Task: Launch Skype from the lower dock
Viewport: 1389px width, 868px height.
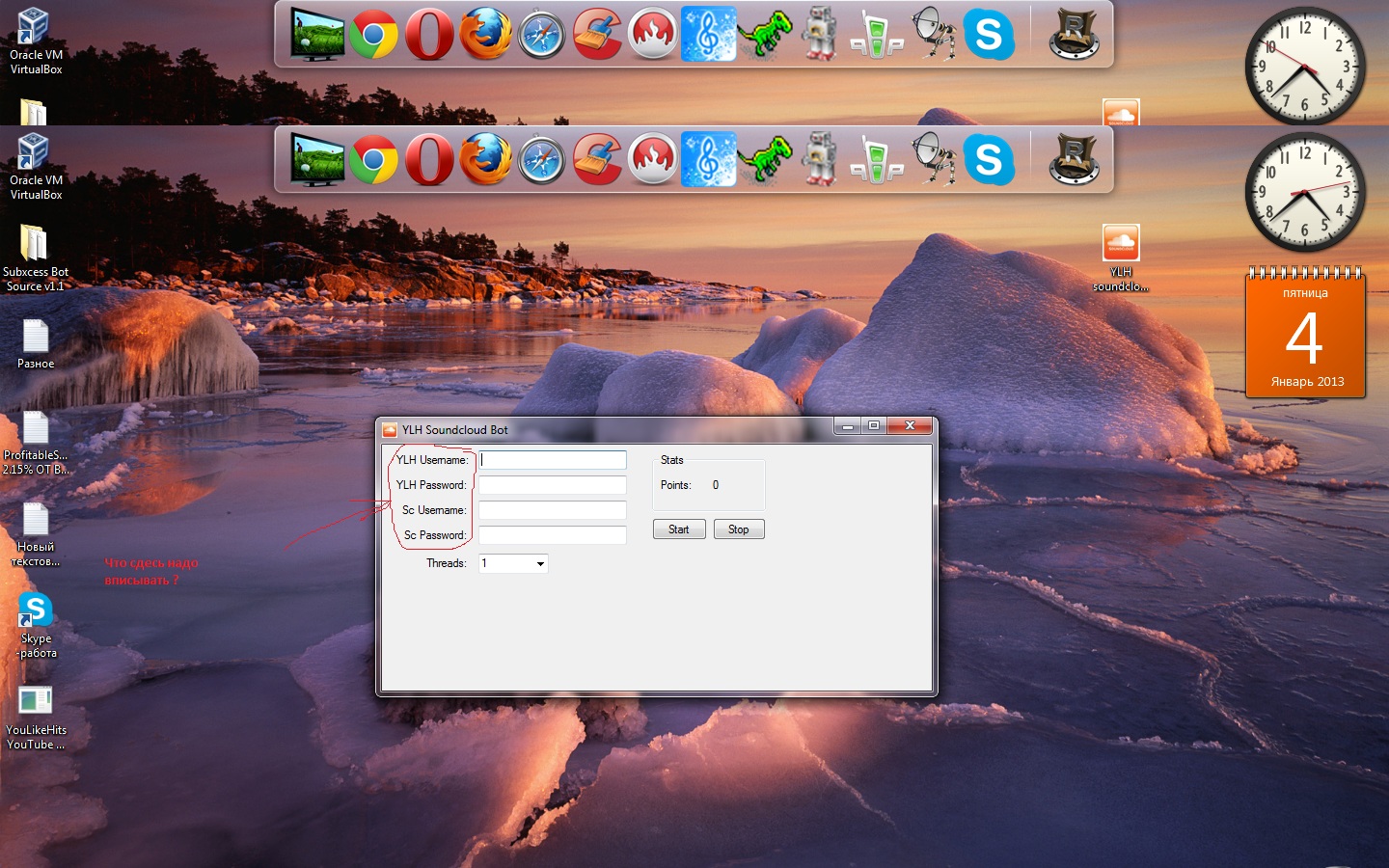Action: point(989,159)
